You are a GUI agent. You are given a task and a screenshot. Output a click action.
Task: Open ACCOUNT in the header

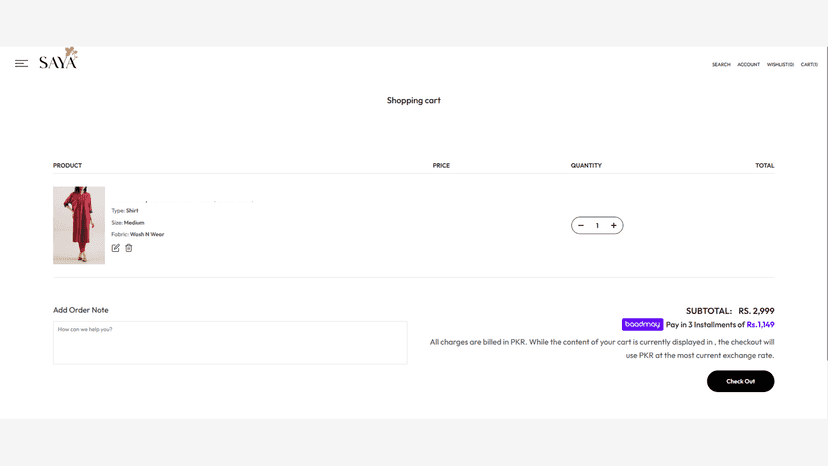pyautogui.click(x=748, y=64)
